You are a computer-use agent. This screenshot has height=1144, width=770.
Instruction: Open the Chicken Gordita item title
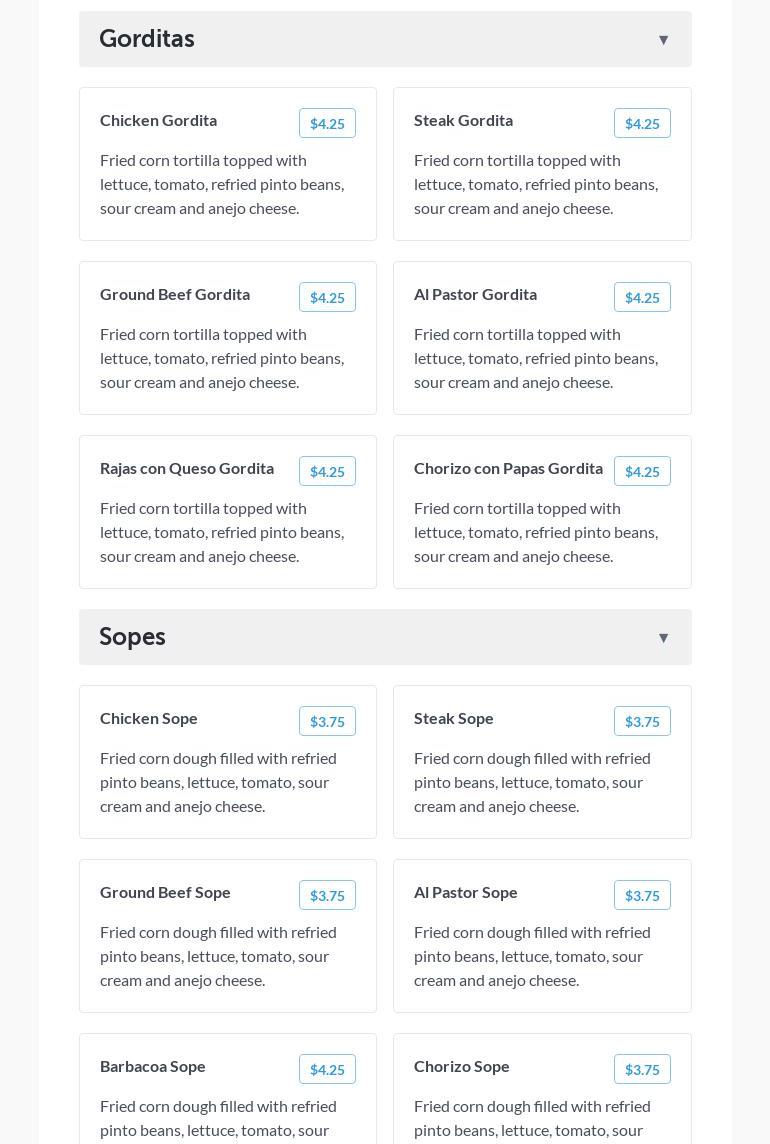coord(158,120)
